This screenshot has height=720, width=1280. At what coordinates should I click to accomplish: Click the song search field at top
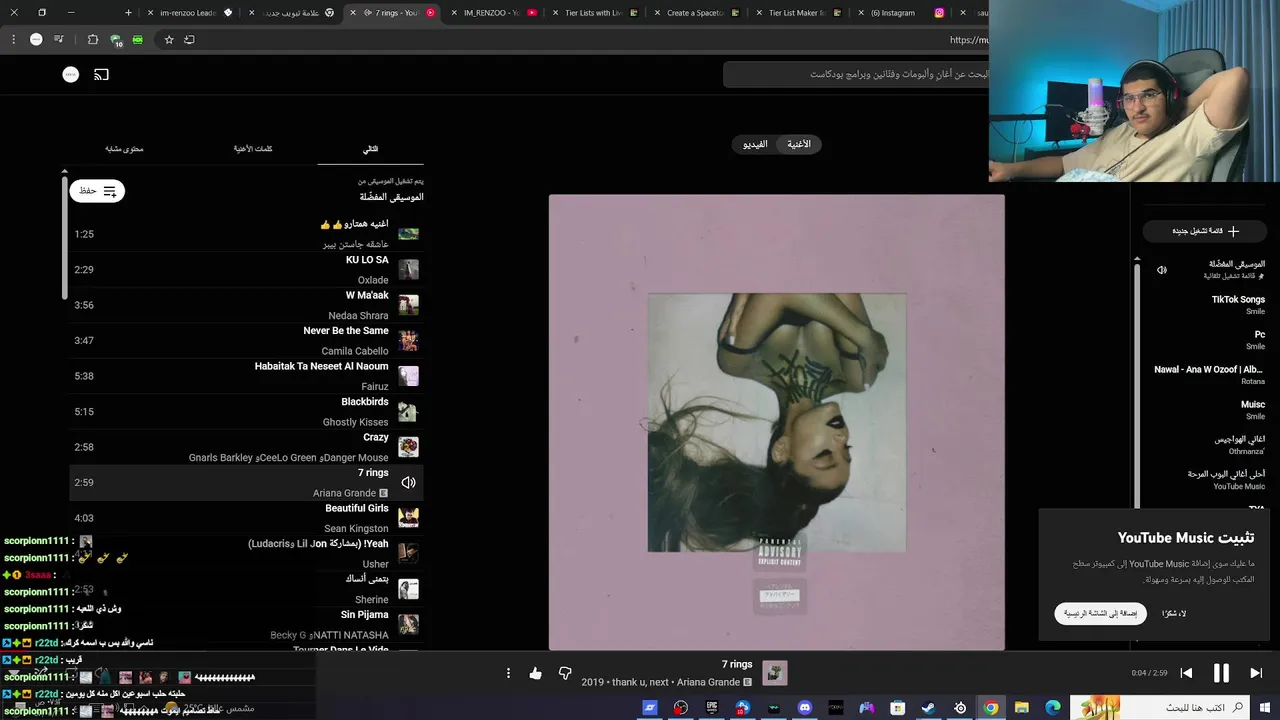[856, 74]
